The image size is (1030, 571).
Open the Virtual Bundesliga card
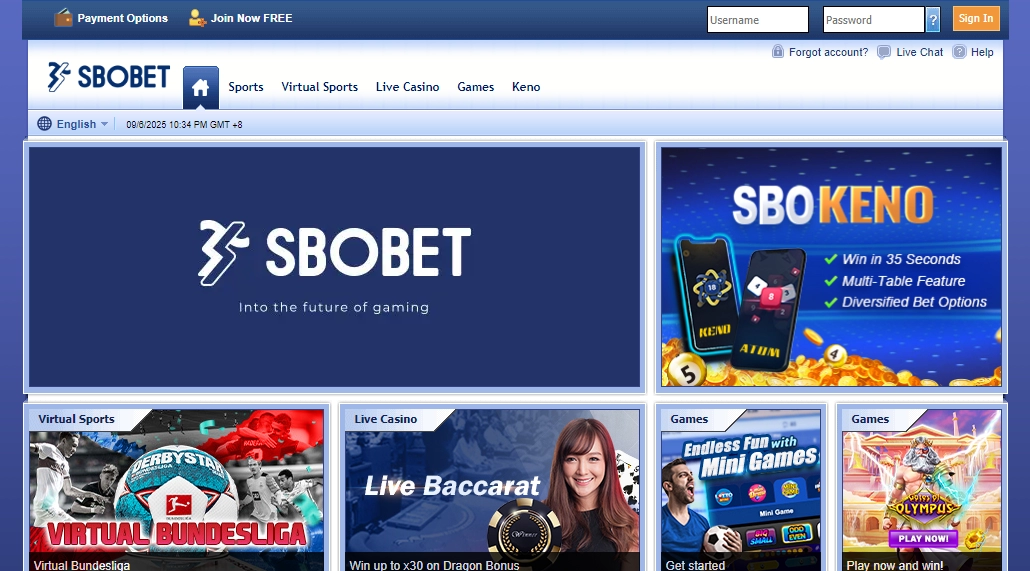click(x=176, y=490)
